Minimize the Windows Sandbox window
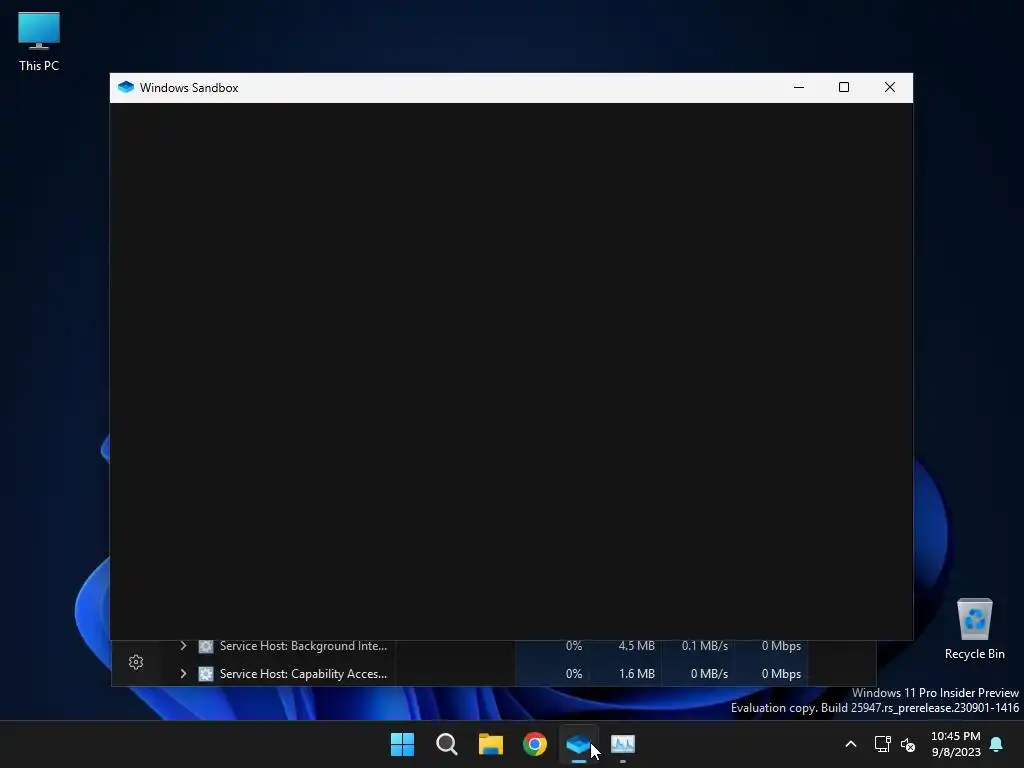Image resolution: width=1024 pixels, height=768 pixels. [799, 88]
